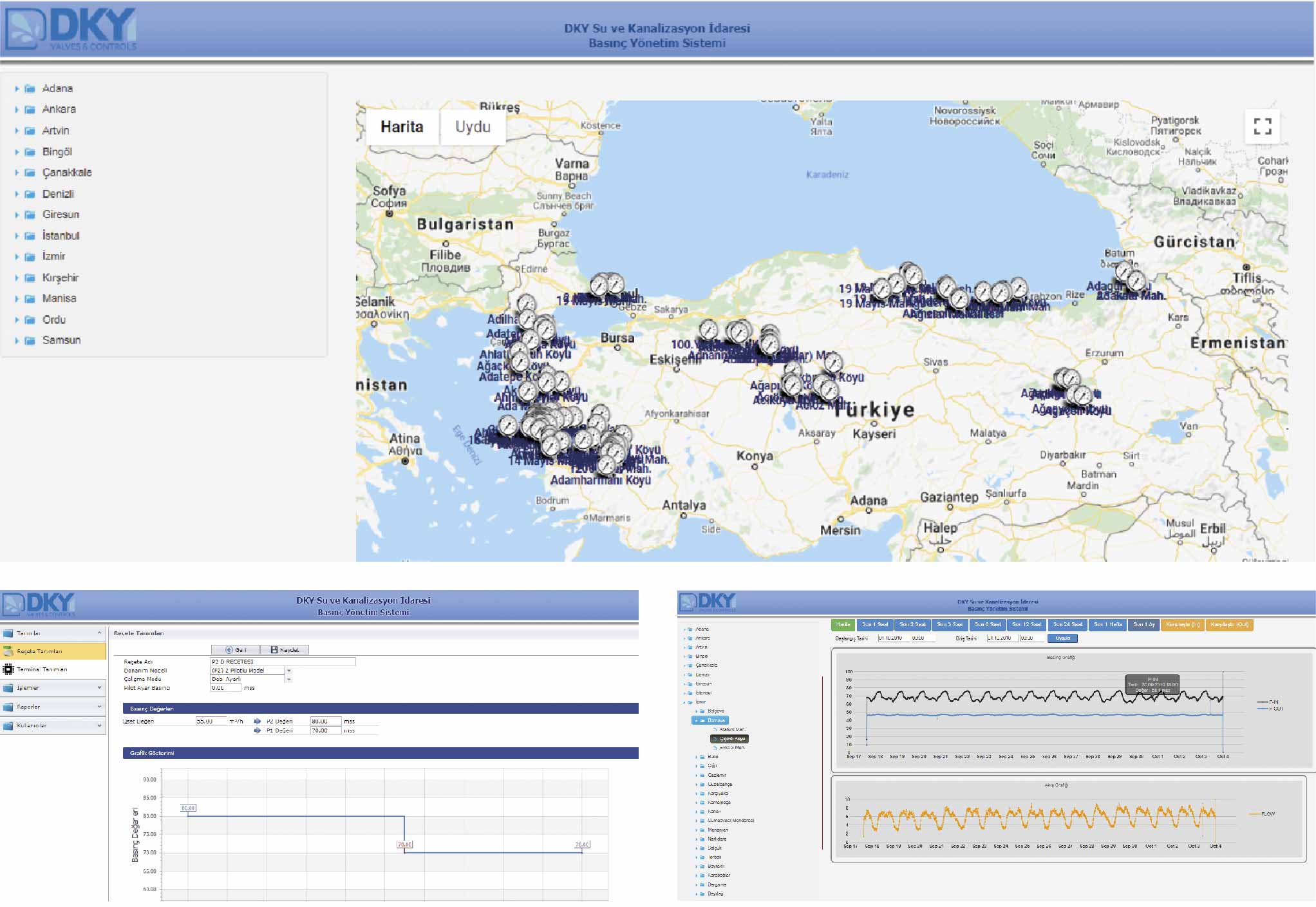Select the Son 1 Hafta time range

coord(1107,624)
